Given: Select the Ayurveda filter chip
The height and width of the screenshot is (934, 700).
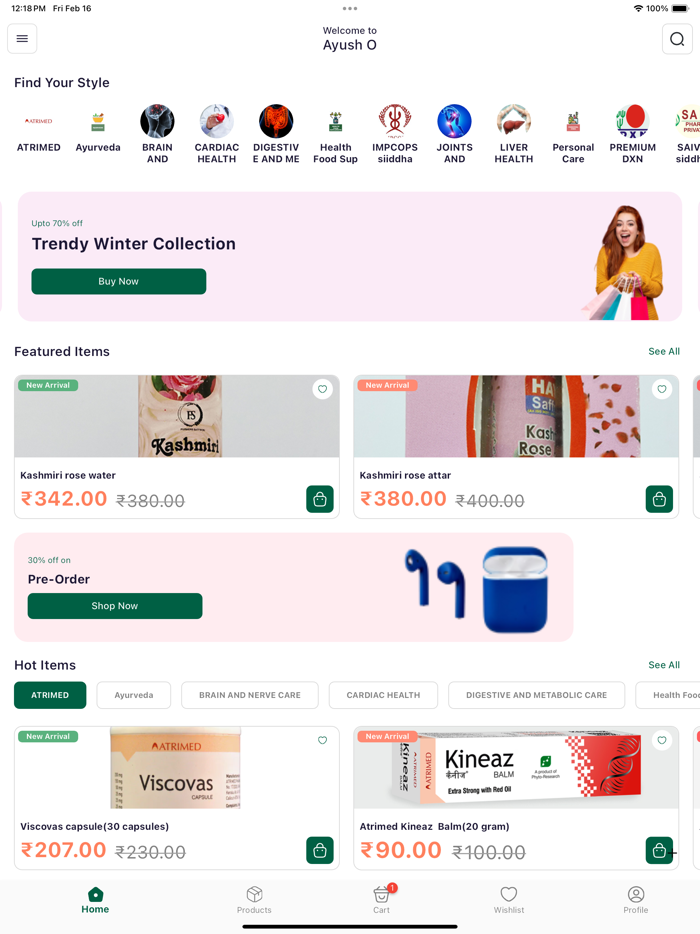Looking at the screenshot, I should [x=133, y=695].
